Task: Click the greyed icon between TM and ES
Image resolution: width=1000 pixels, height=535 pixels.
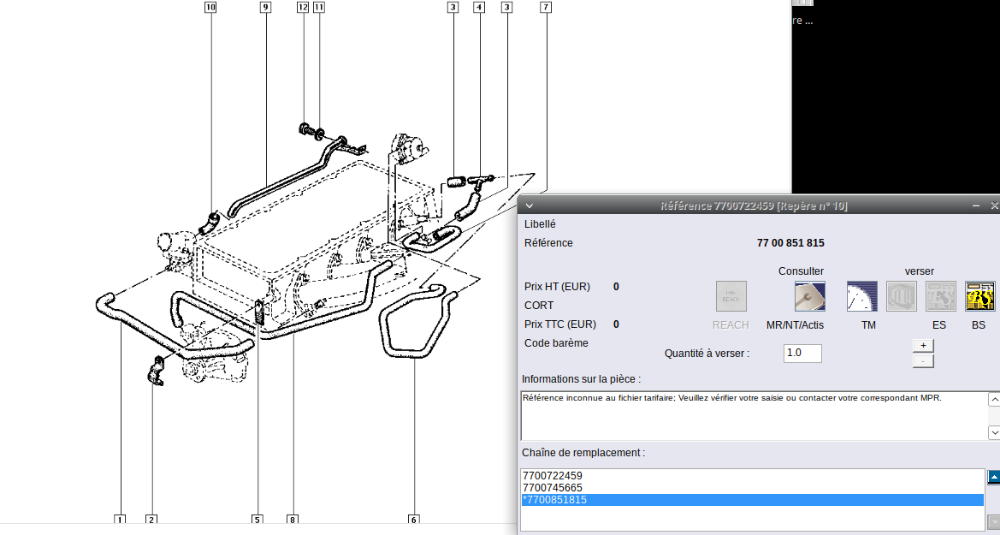Action: point(901,296)
